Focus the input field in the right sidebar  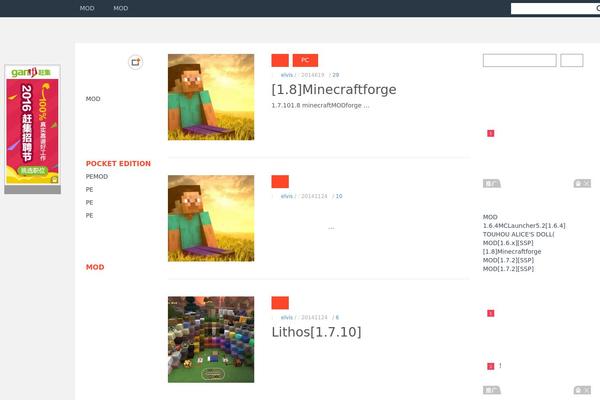coord(519,60)
